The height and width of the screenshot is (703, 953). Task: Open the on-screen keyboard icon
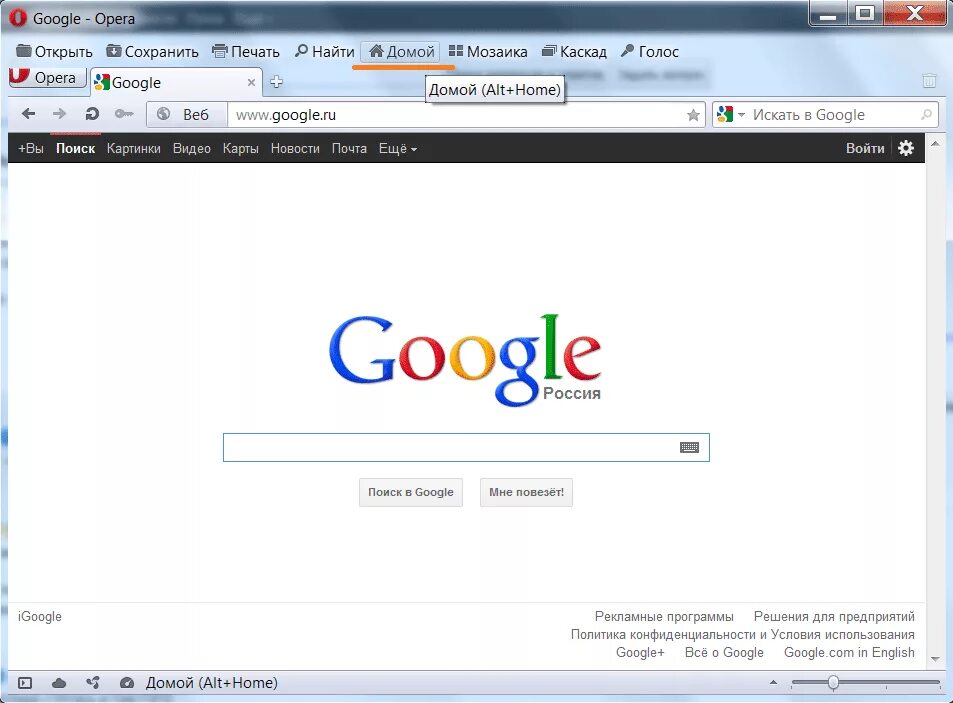[x=689, y=447]
